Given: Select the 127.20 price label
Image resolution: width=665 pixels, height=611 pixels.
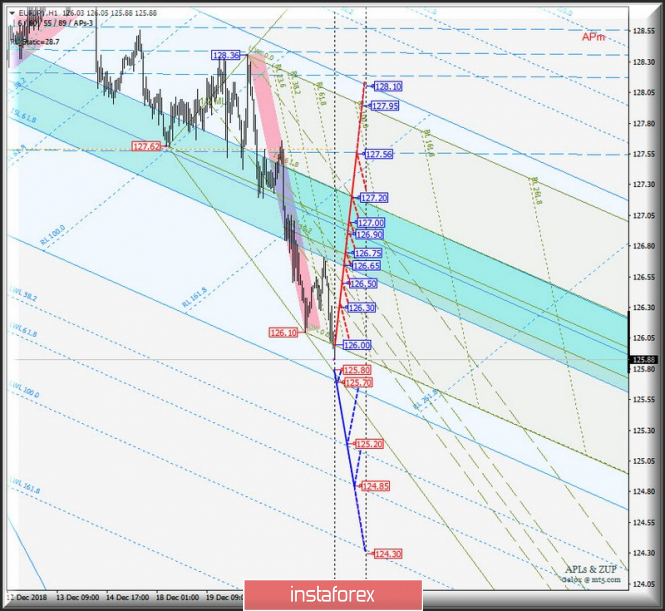Looking at the screenshot, I should click(x=374, y=198).
